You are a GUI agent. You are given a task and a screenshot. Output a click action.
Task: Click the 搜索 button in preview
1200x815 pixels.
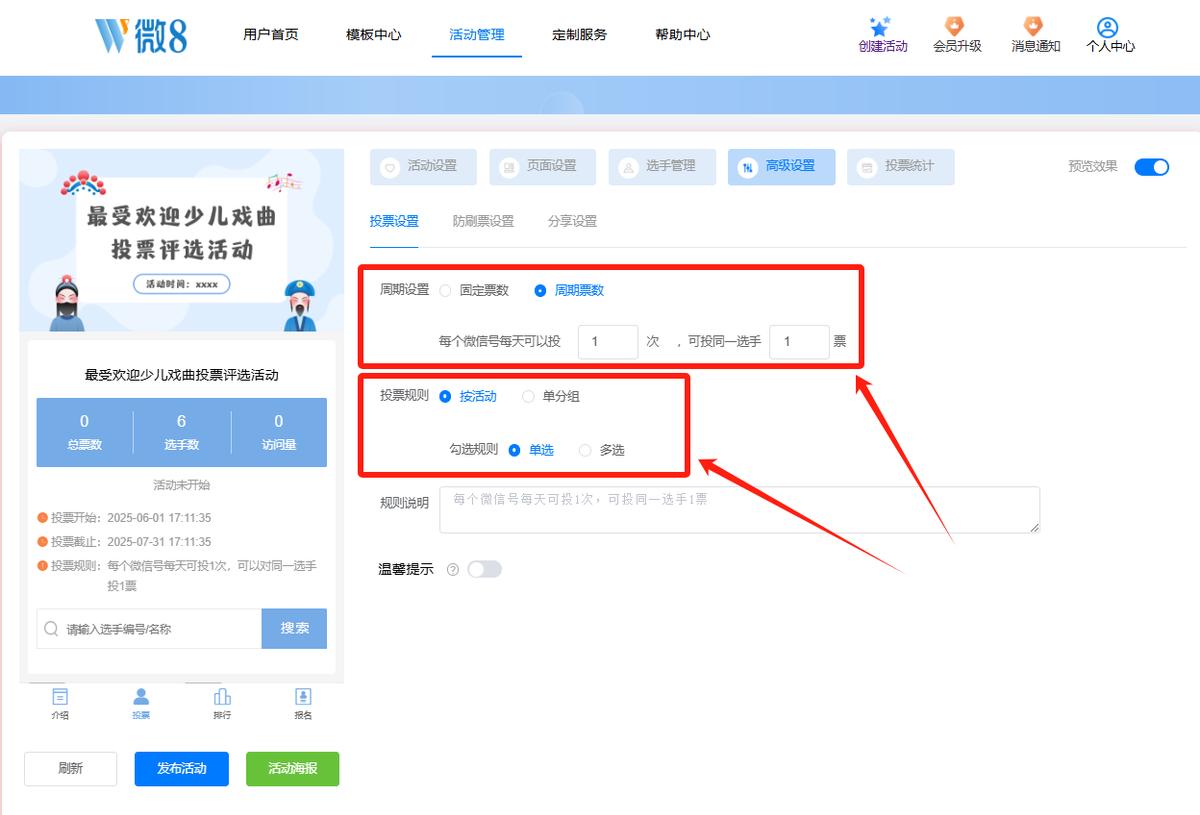tap(295, 629)
